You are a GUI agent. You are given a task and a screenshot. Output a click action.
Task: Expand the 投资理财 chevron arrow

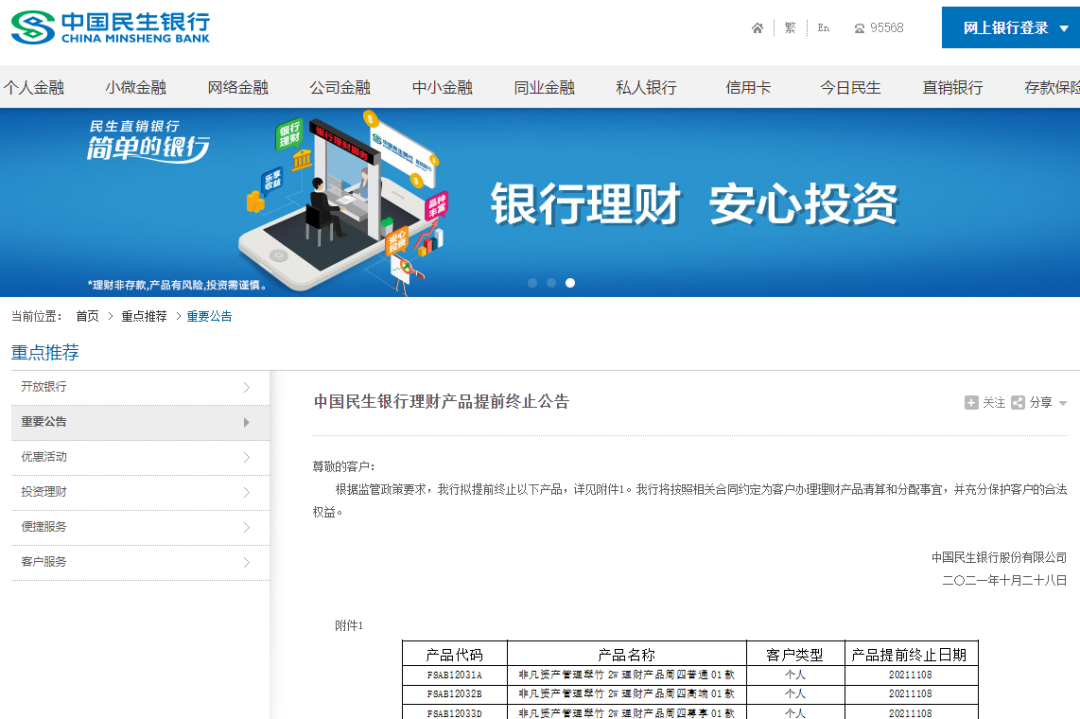tap(247, 492)
